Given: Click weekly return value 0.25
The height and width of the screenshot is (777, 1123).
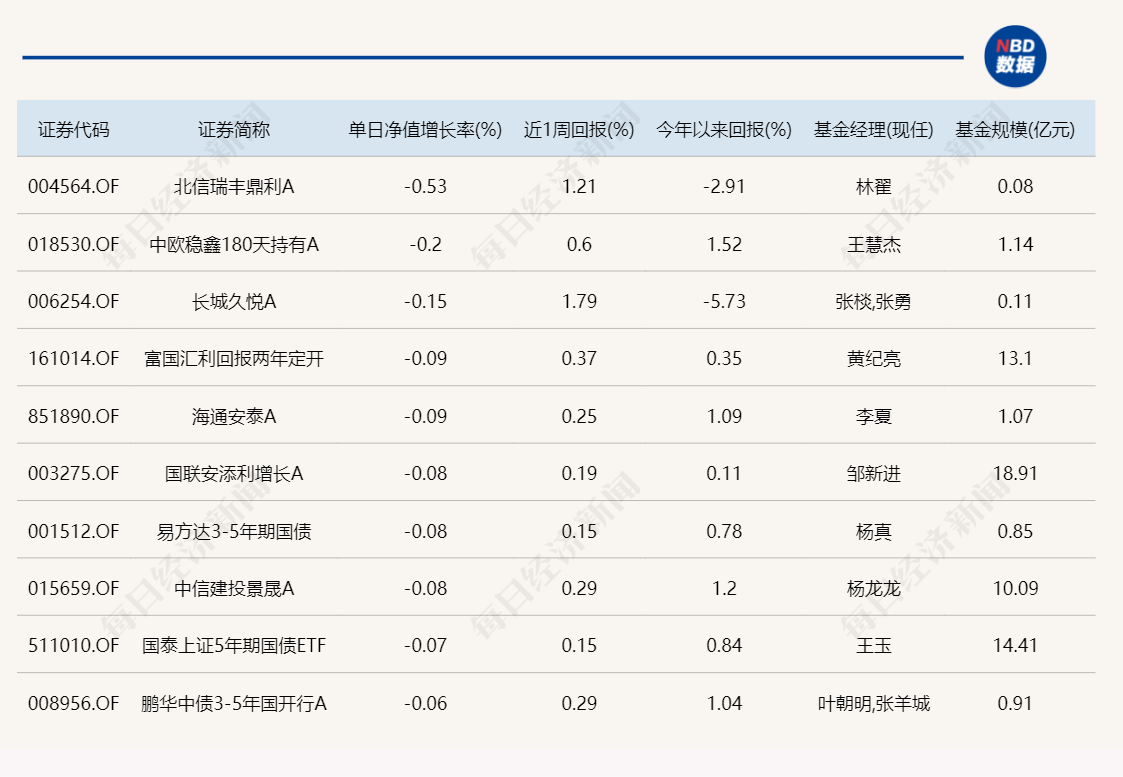Looking at the screenshot, I should tap(579, 416).
